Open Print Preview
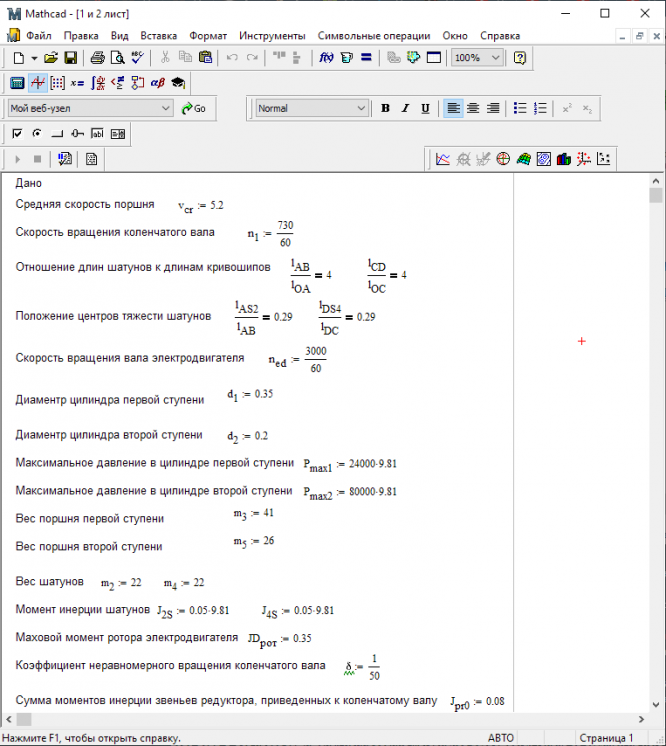 (118, 58)
